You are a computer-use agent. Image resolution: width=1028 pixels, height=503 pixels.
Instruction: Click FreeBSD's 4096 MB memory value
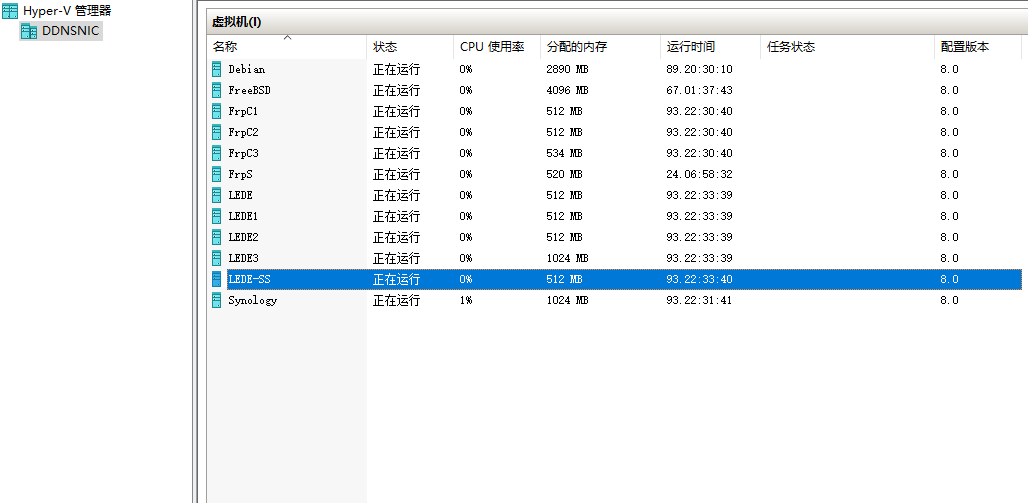[x=567, y=90]
